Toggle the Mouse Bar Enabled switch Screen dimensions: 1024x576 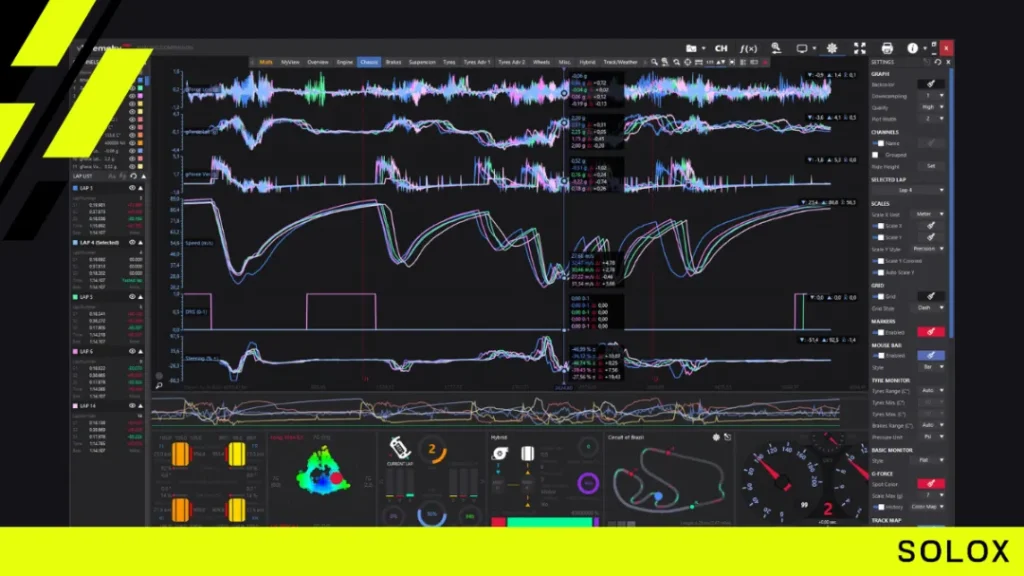pos(879,356)
